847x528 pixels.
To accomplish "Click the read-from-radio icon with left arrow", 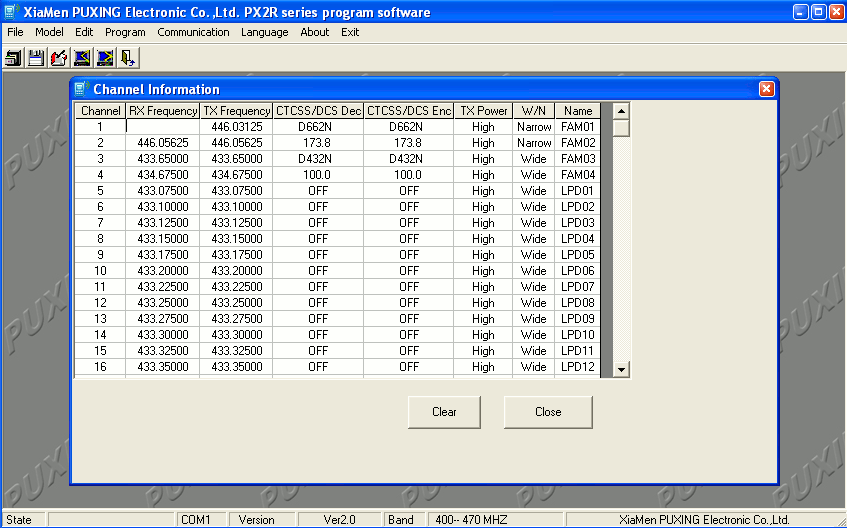I will pos(82,58).
